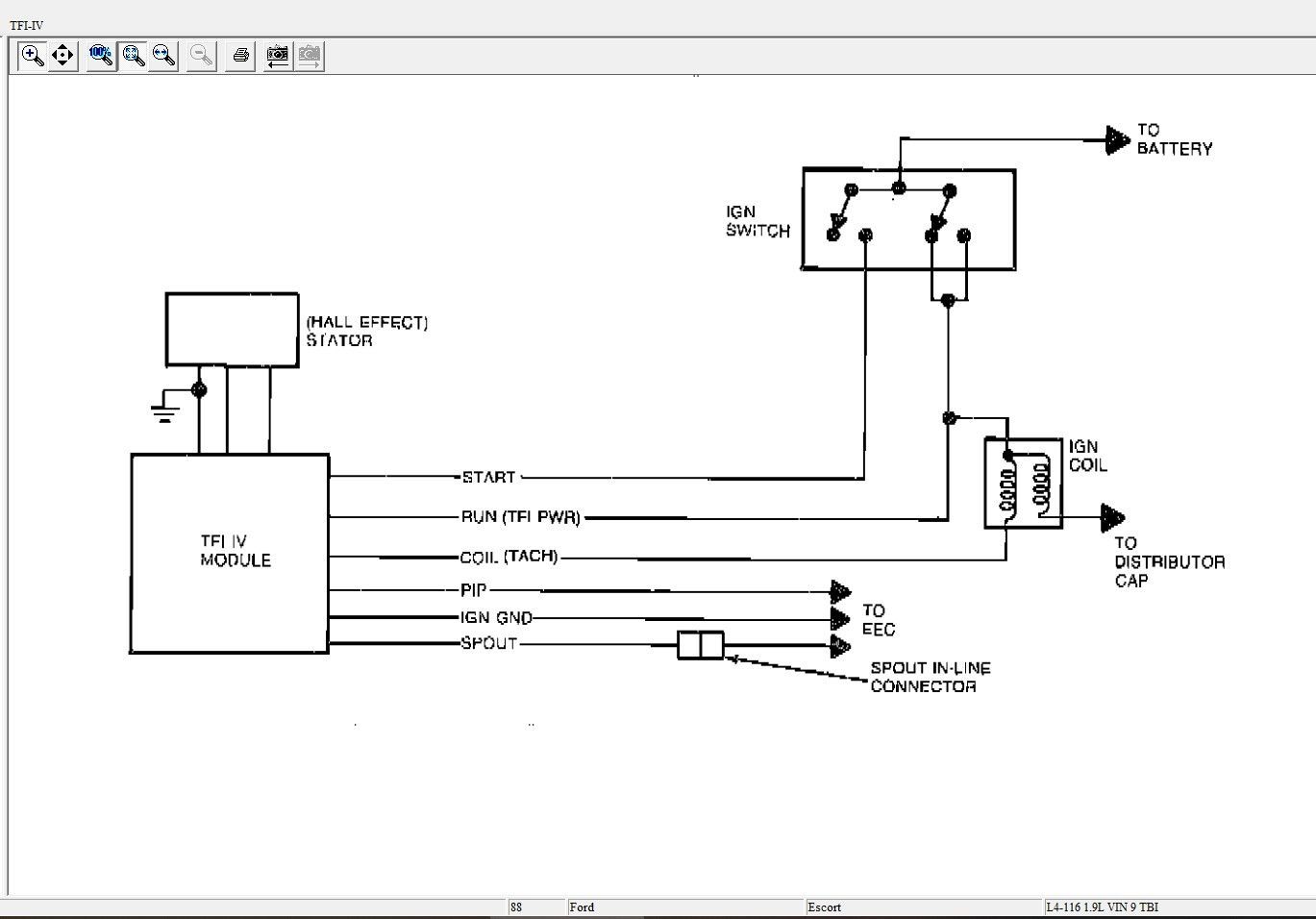This screenshot has width=1316, height=919.
Task: Click the fit-to-window zoom icon
Action: [133, 56]
